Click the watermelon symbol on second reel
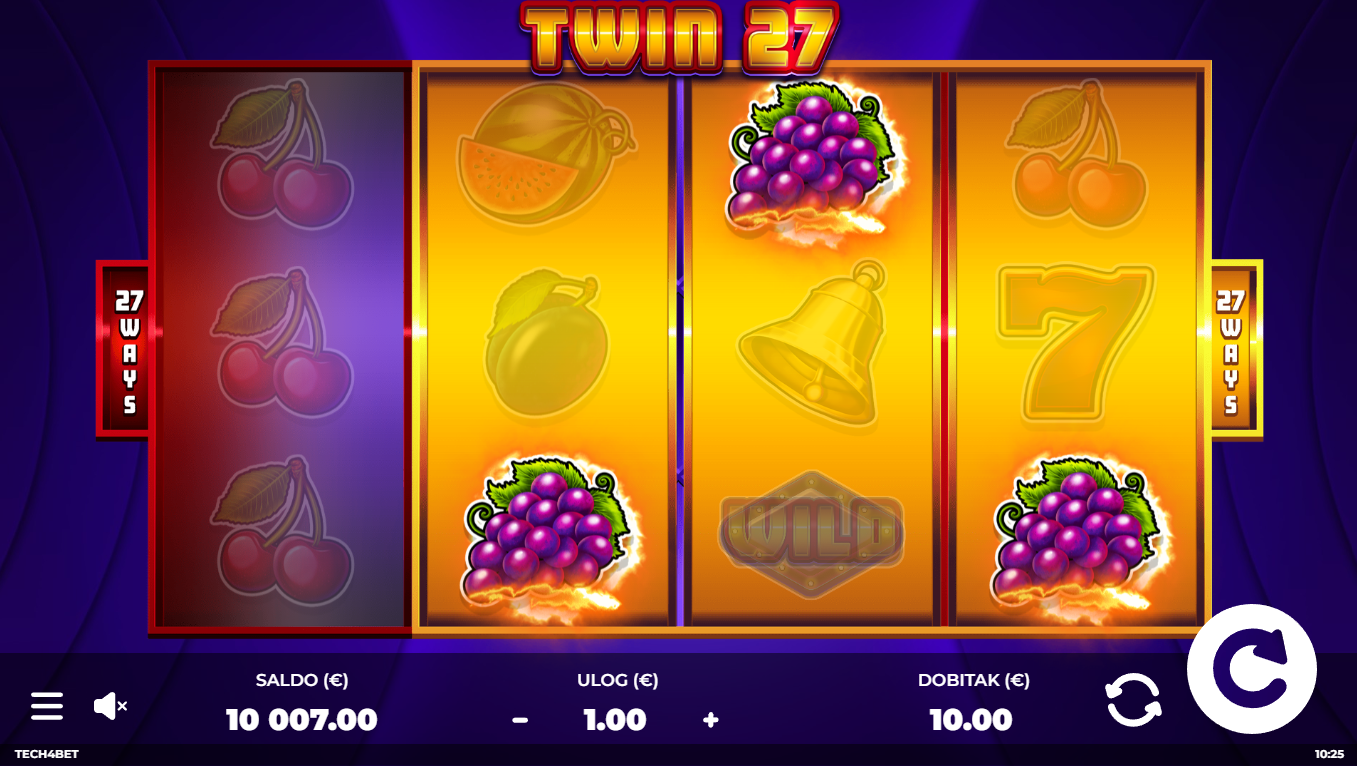 tap(546, 154)
